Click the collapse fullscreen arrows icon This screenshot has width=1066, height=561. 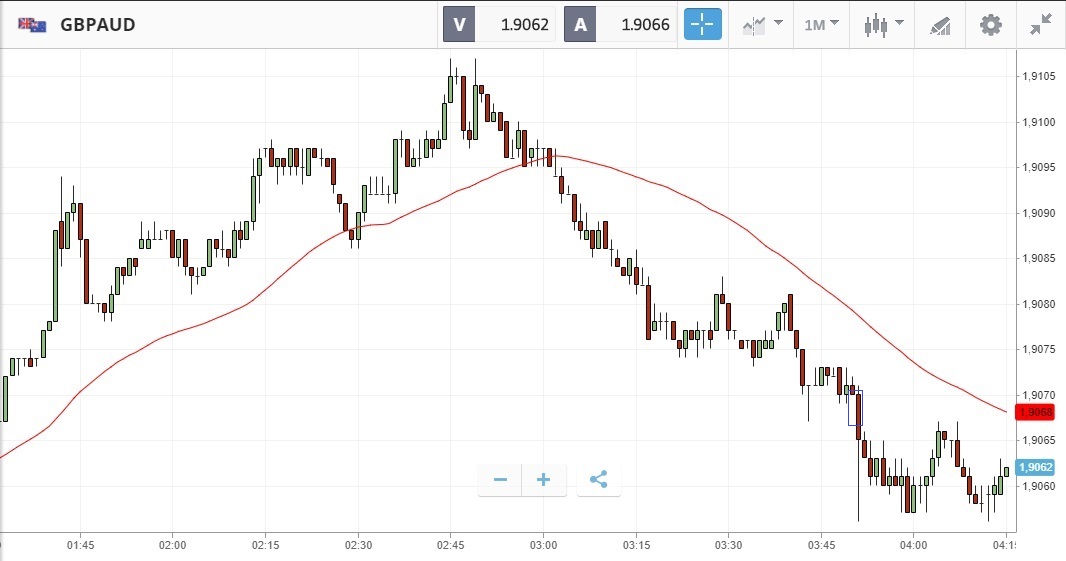(1041, 25)
